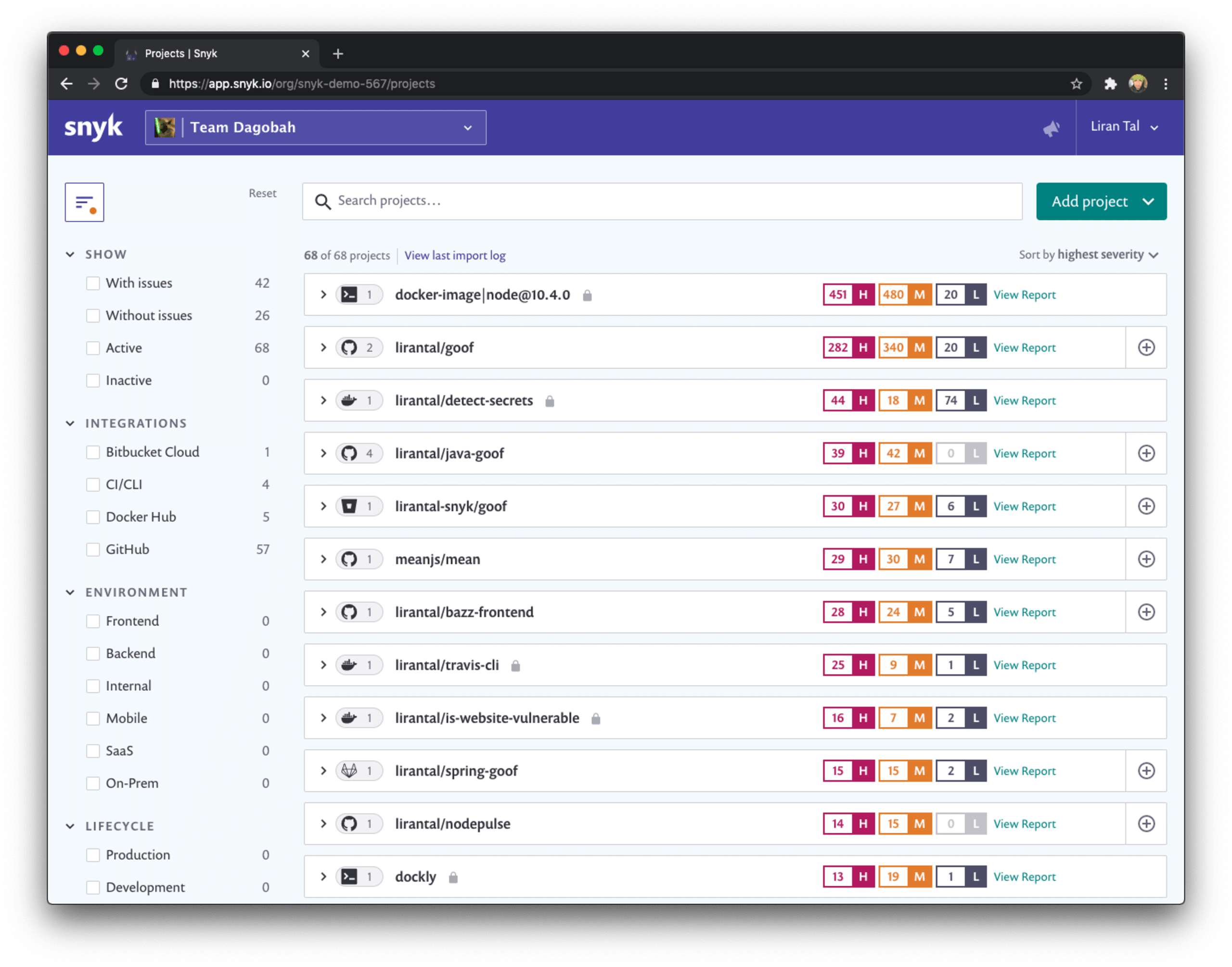Click the GitLab icon badge for lirantal/spring-goof
The width and height of the screenshot is (1232, 967).
(x=349, y=771)
